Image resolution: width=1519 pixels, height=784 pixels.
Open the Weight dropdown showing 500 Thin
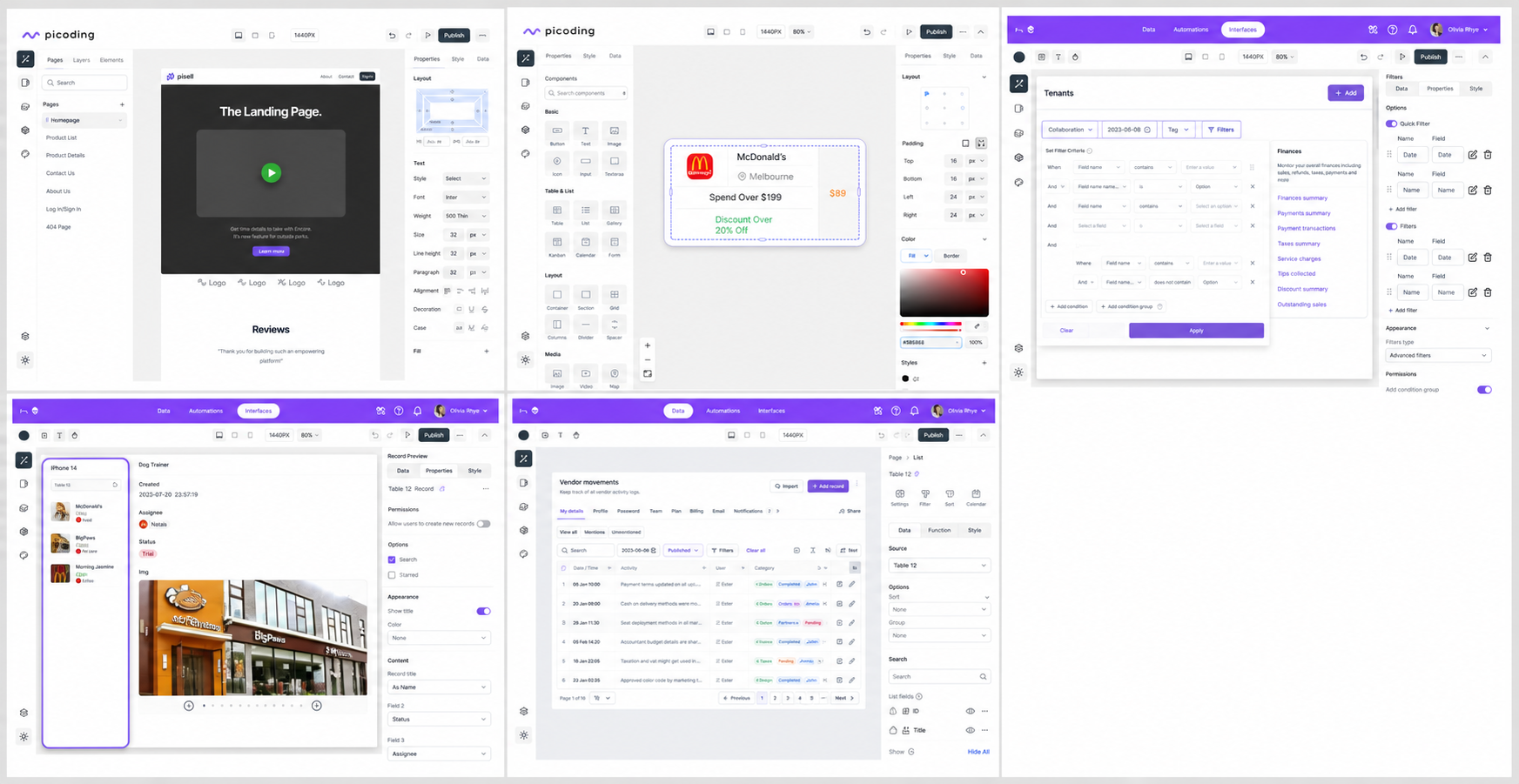[465, 216]
